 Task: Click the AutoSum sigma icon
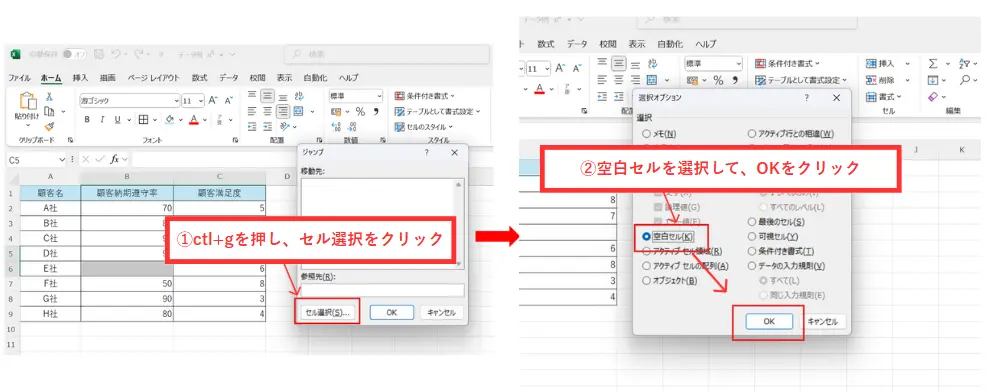click(933, 63)
